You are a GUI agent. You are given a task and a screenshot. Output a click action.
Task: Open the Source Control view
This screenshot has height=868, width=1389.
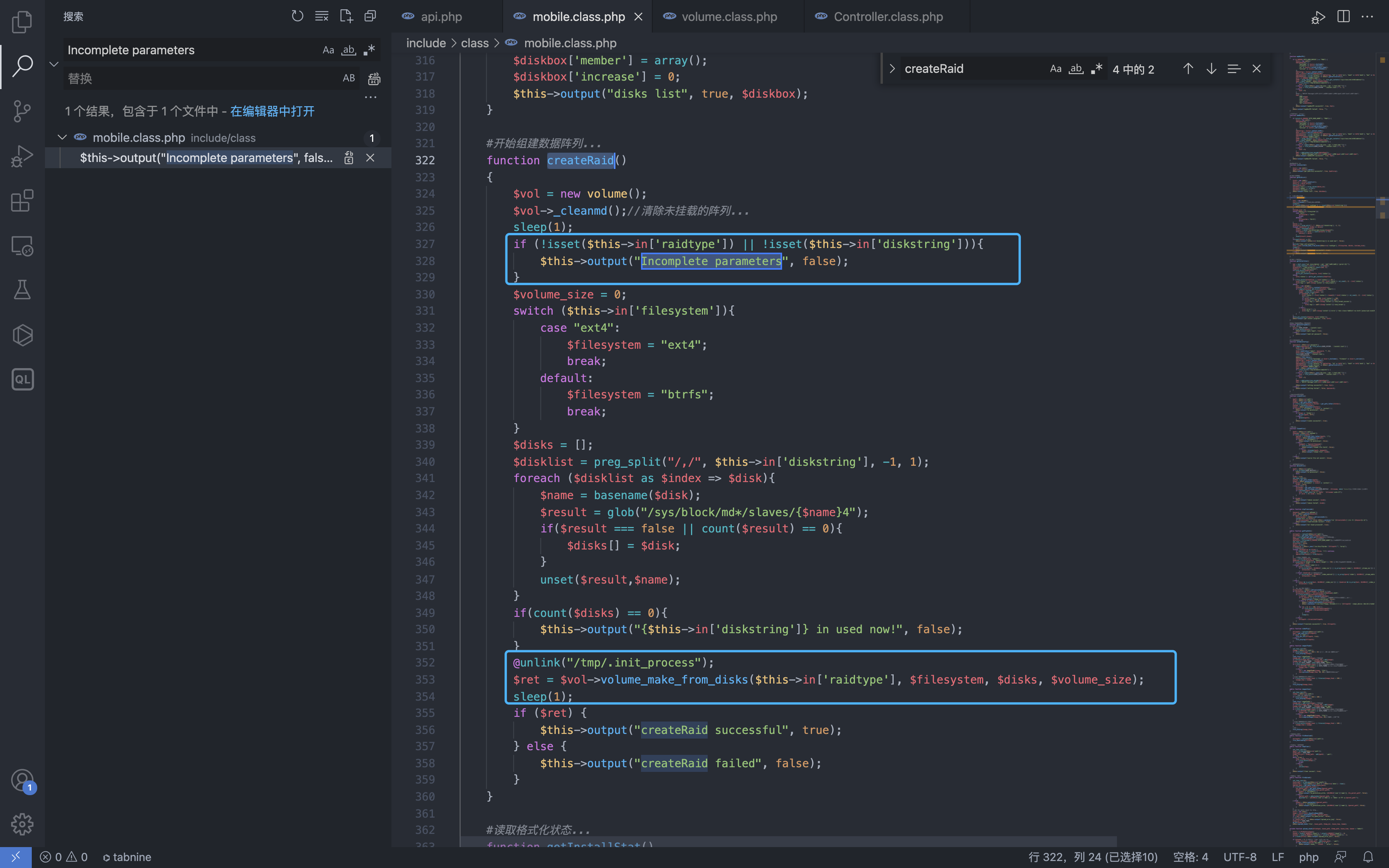[22, 111]
